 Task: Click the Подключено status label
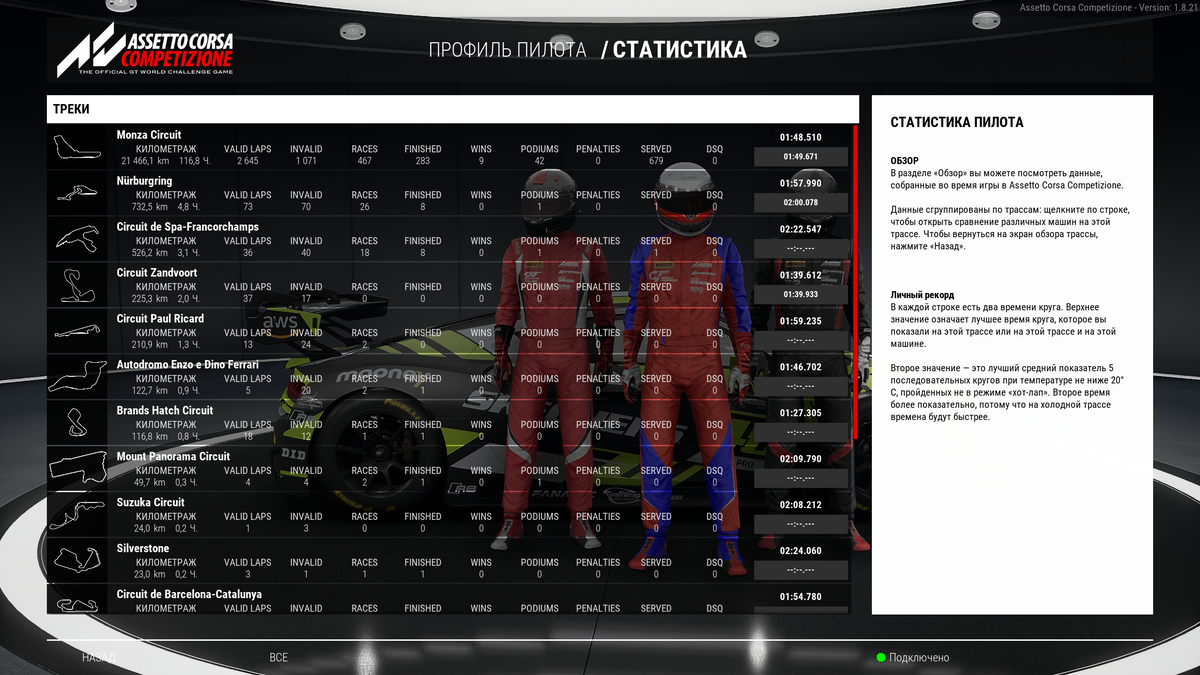coord(919,658)
